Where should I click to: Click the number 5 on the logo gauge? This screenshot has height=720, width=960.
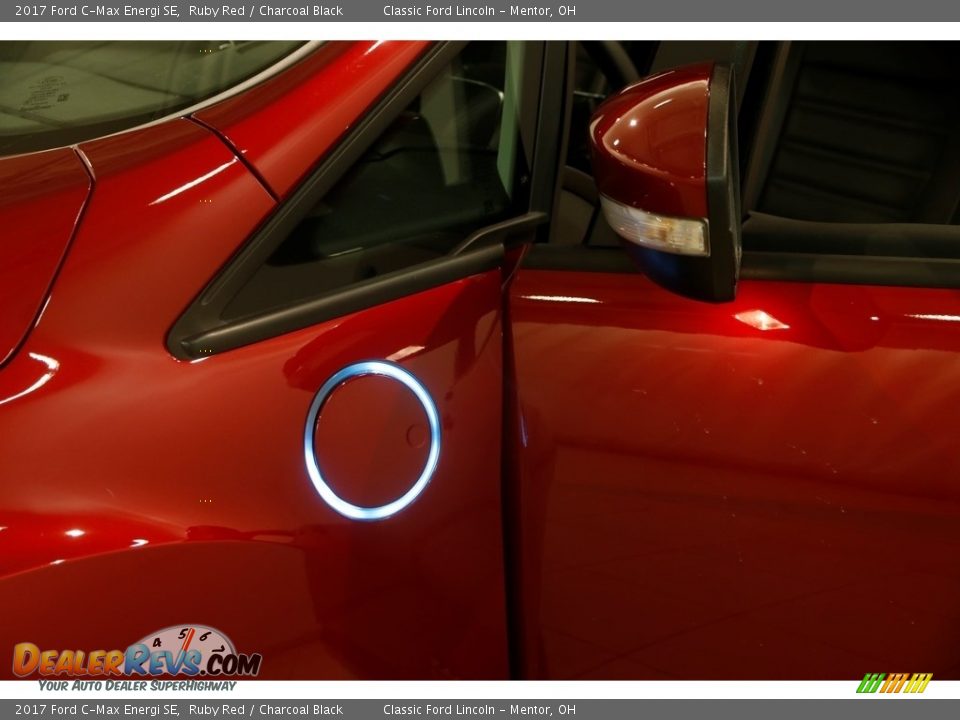tap(184, 633)
